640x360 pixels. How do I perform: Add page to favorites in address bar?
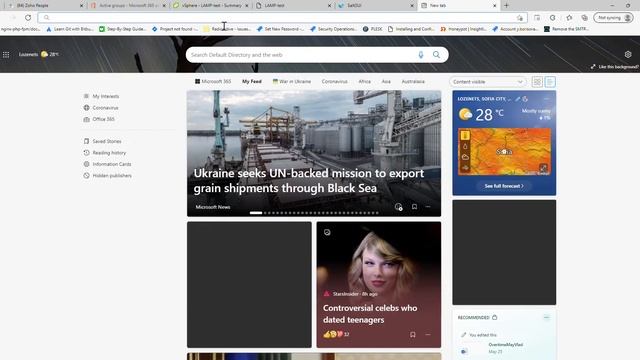520,18
